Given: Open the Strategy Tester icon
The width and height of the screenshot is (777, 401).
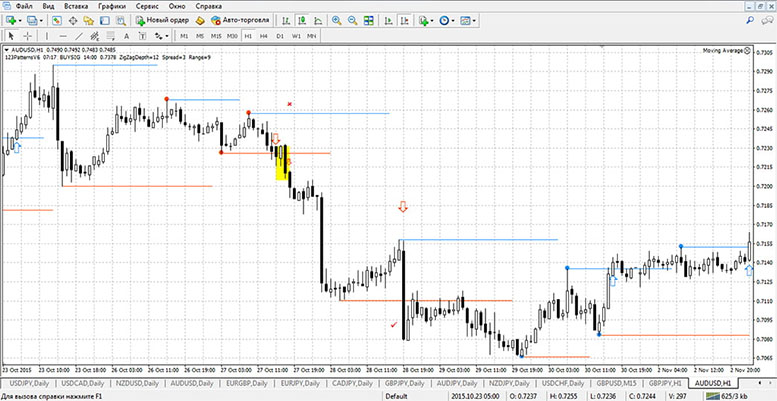Looking at the screenshot, I should click(x=120, y=20).
